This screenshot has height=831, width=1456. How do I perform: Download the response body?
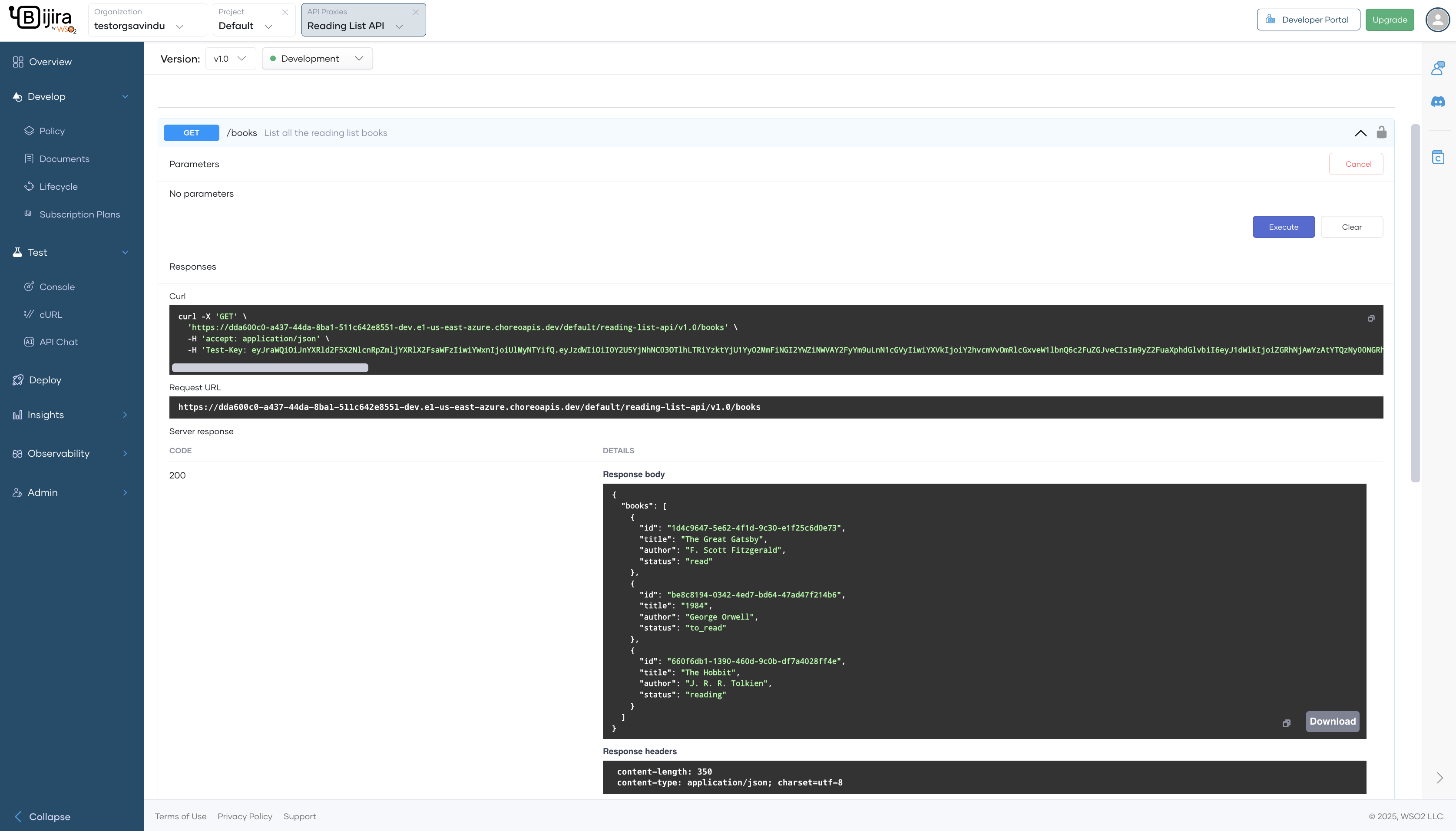(1332, 722)
